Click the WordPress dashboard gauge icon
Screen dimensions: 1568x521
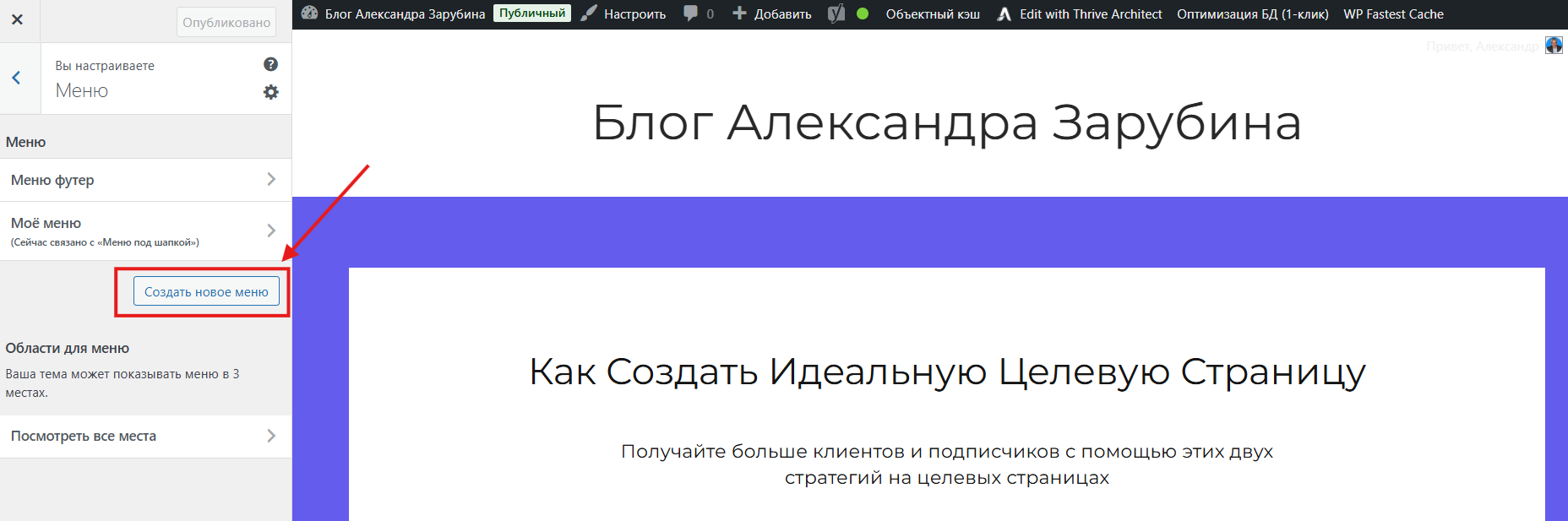pyautogui.click(x=310, y=14)
